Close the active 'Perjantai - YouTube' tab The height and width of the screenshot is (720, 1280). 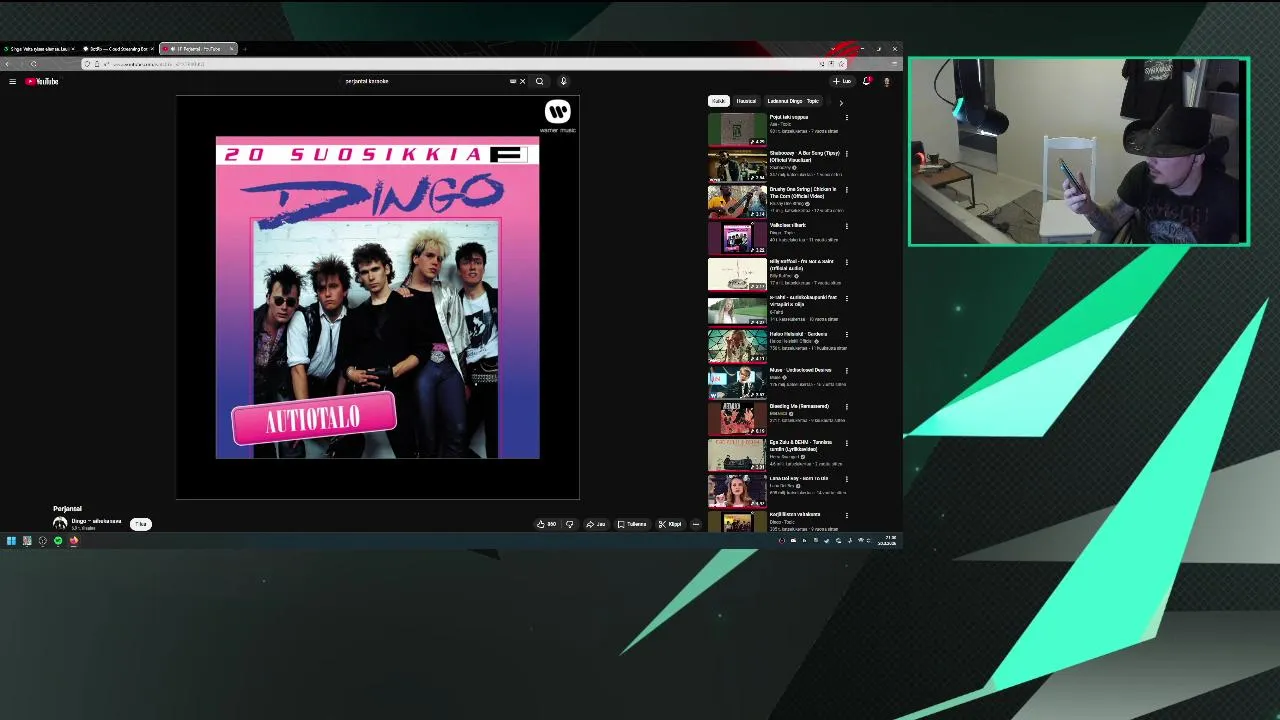coord(231,49)
